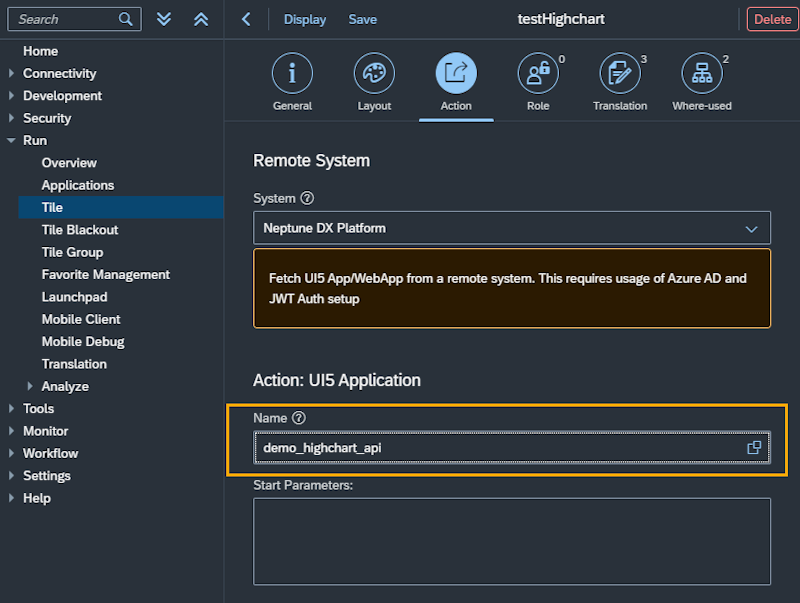This screenshot has height=603, width=800.
Task: Click the red Delete button
Action: click(x=772, y=19)
